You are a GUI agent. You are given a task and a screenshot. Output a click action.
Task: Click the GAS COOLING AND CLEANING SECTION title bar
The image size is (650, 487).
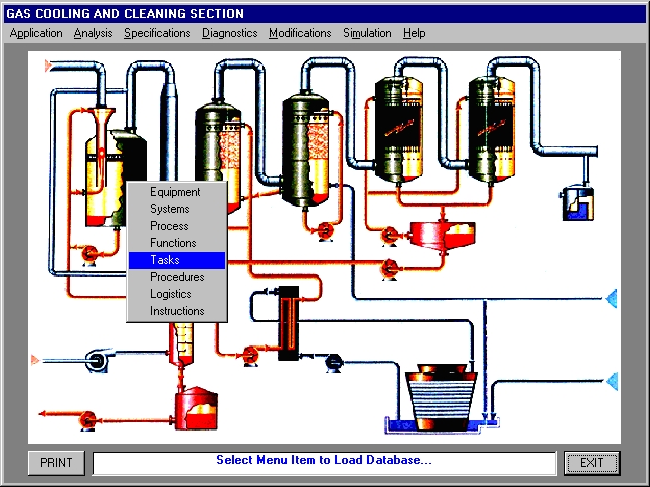coord(325,14)
